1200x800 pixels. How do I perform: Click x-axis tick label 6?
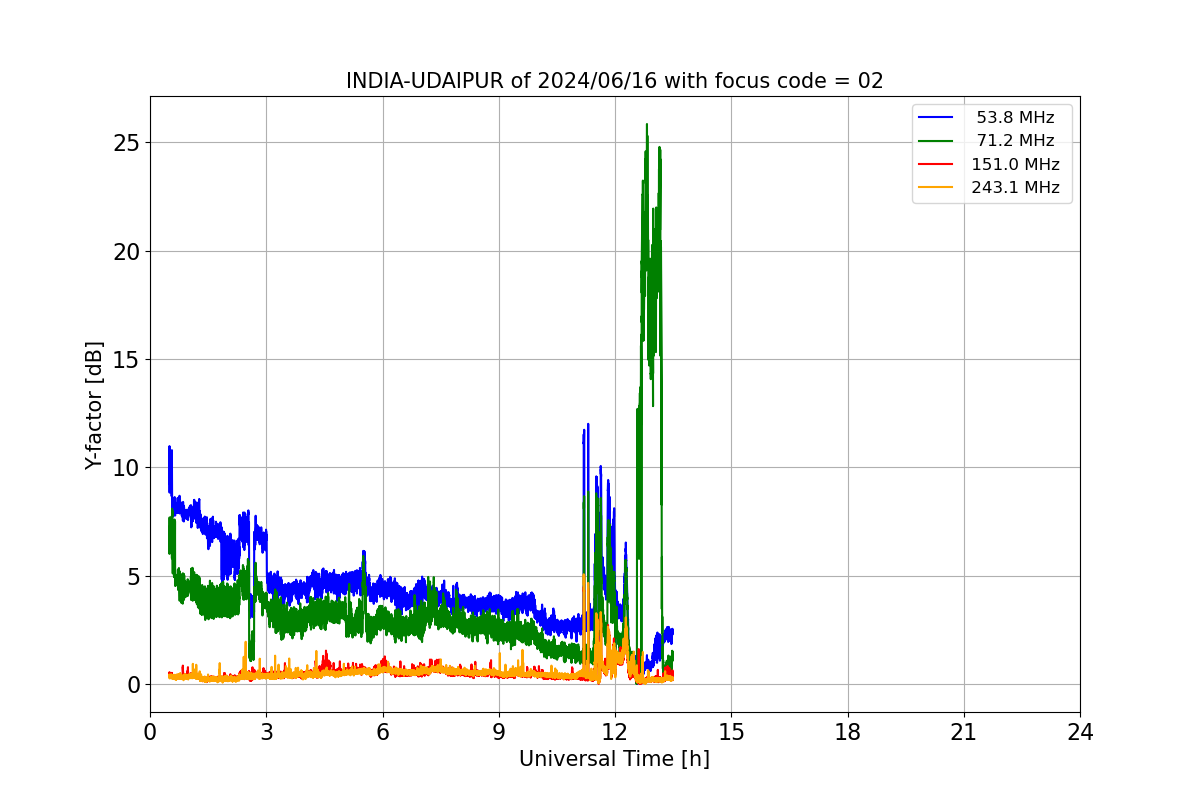click(x=382, y=732)
